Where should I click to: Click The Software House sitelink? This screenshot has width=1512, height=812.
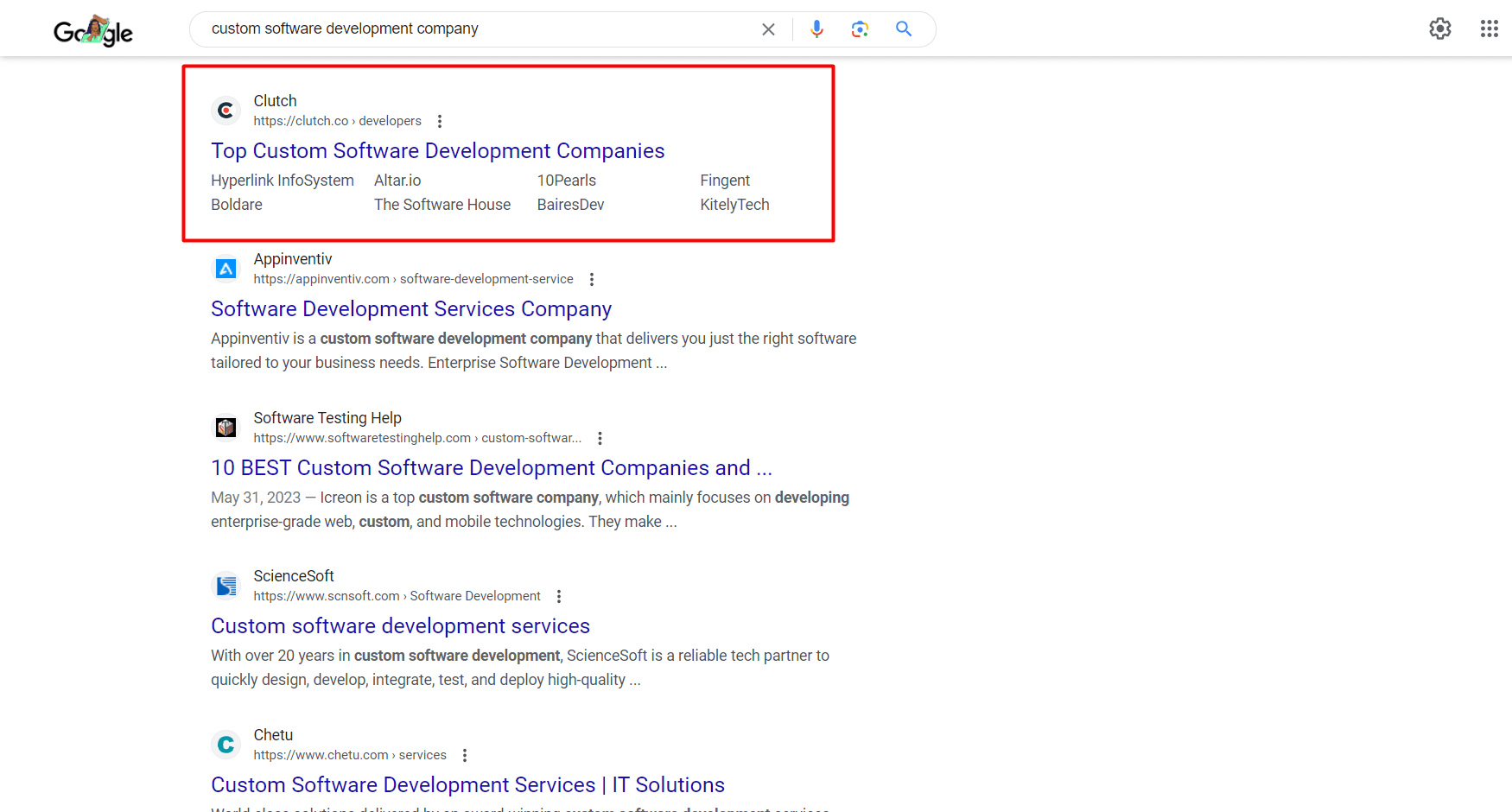click(x=442, y=205)
